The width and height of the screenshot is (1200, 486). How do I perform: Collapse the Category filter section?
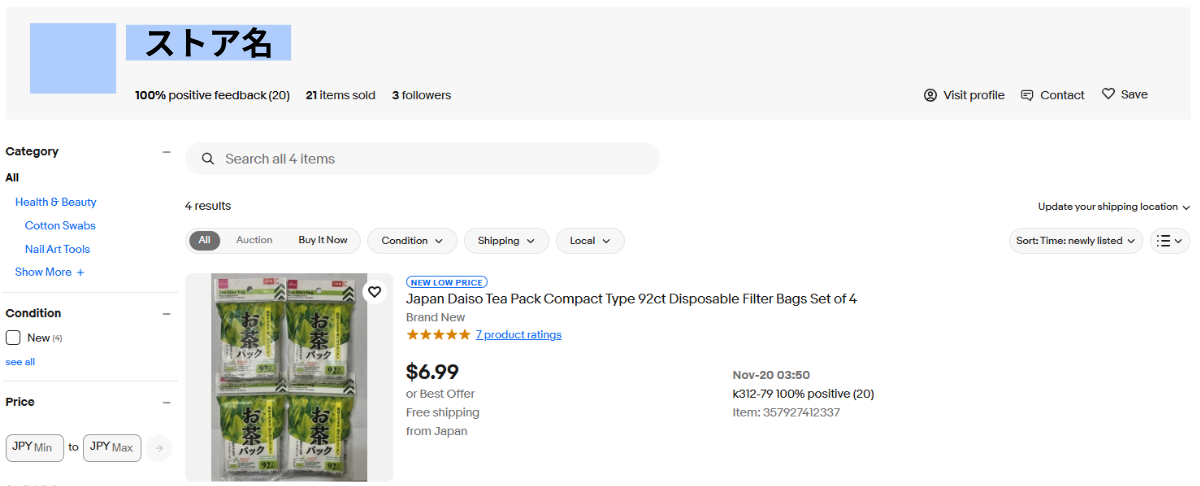coord(167,152)
